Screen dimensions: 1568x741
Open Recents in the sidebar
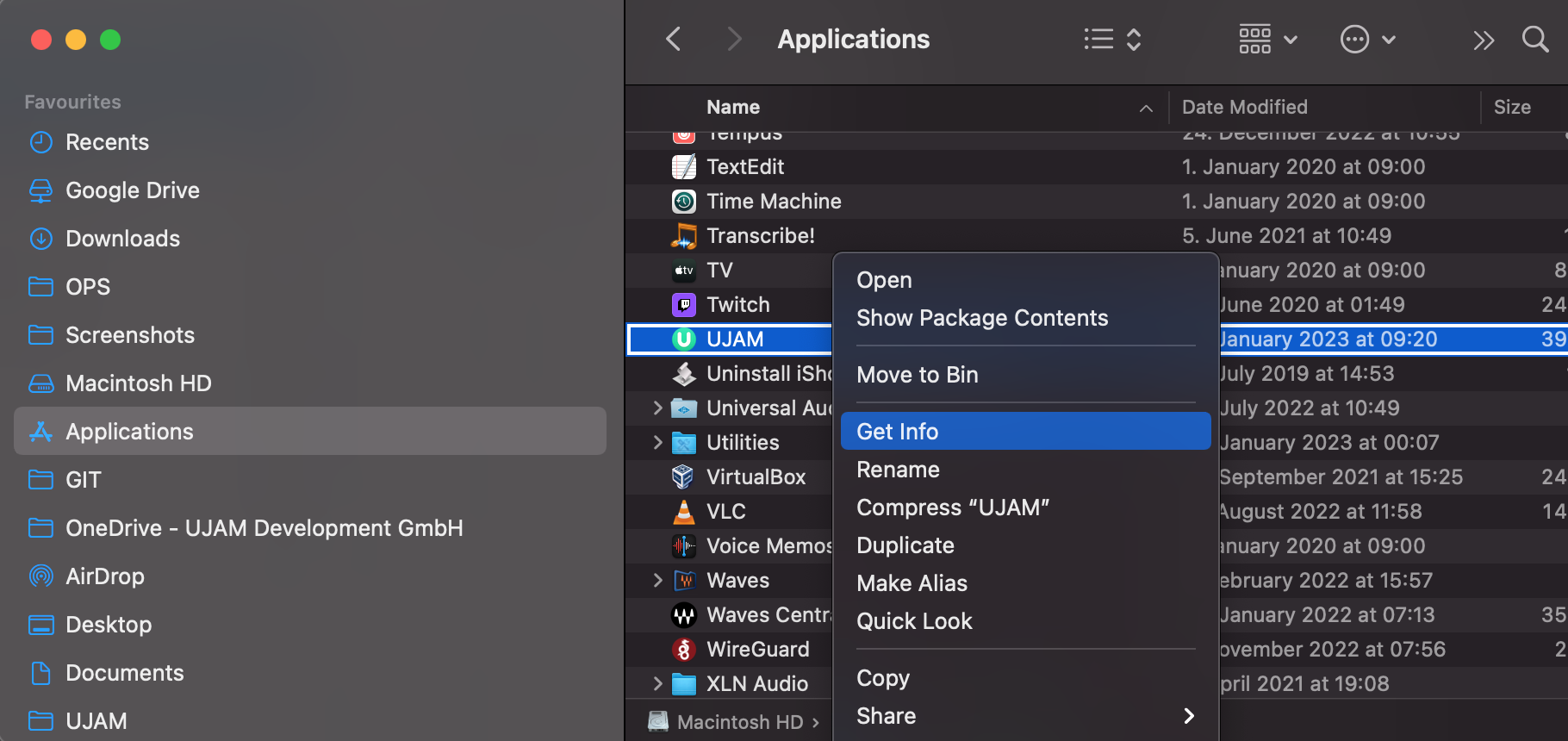[x=310, y=142]
